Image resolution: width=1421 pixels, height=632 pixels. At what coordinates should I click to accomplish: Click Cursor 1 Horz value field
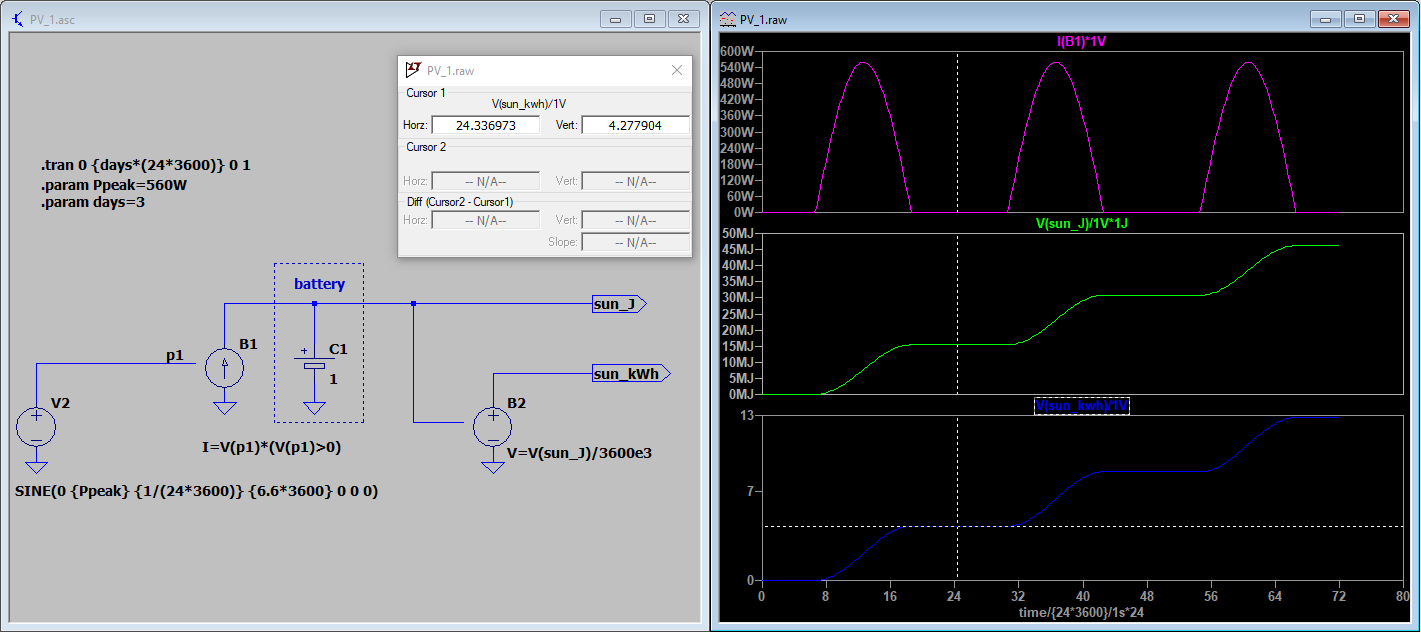click(x=486, y=126)
